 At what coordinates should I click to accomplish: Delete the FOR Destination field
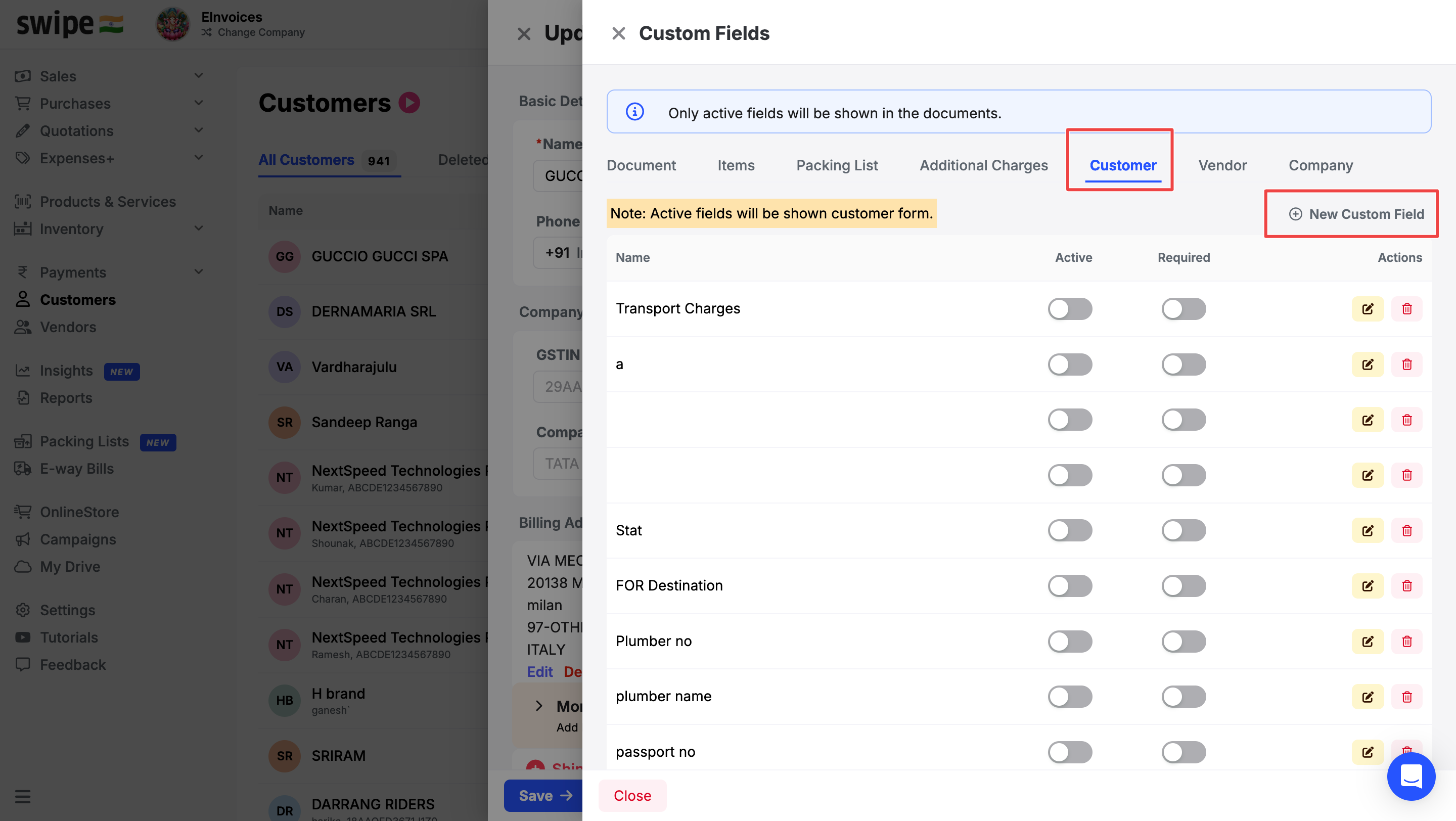(1406, 586)
